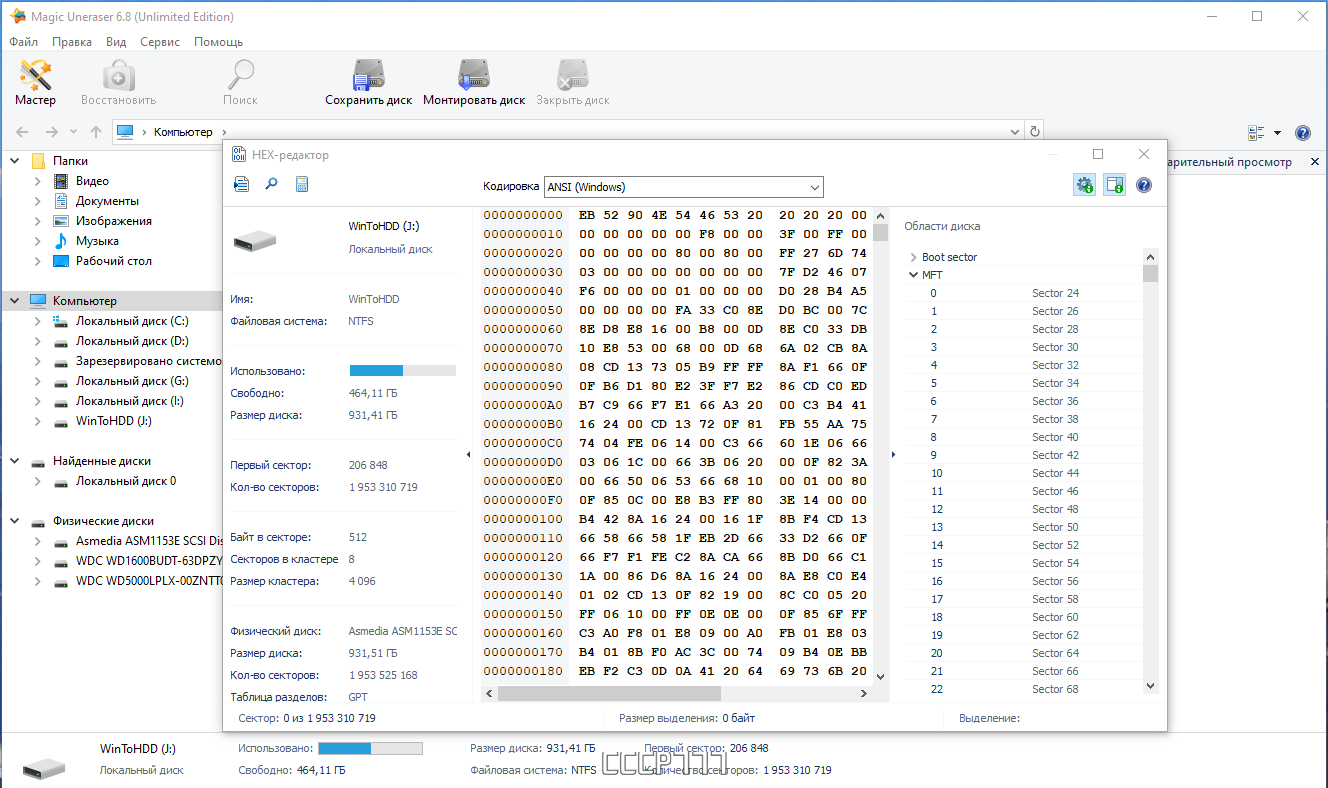
Task: Open HEX editor help question icon
Action: point(1144,185)
